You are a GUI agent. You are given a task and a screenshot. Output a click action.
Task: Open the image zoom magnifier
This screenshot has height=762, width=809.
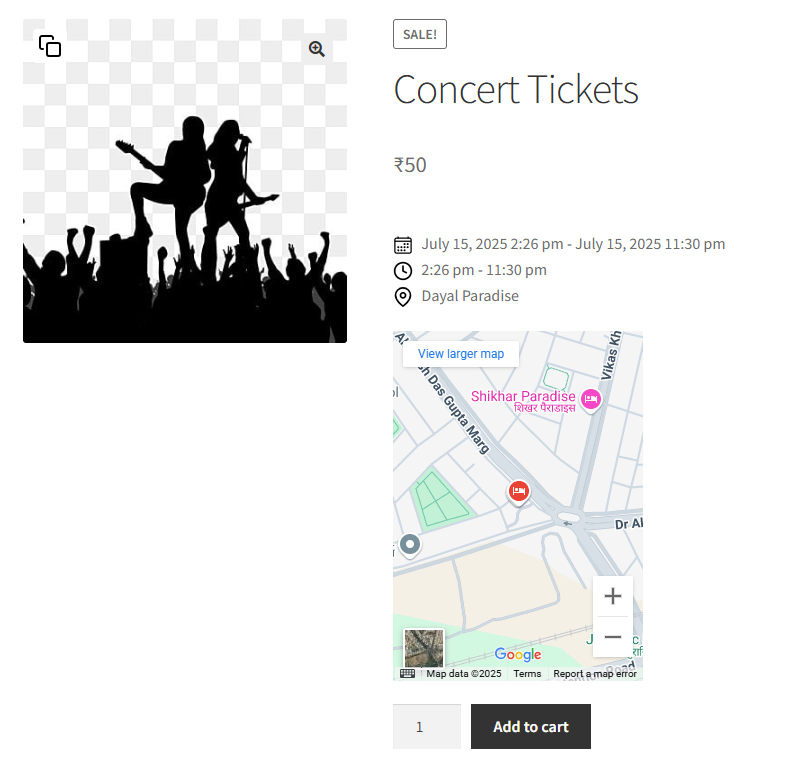[x=317, y=49]
